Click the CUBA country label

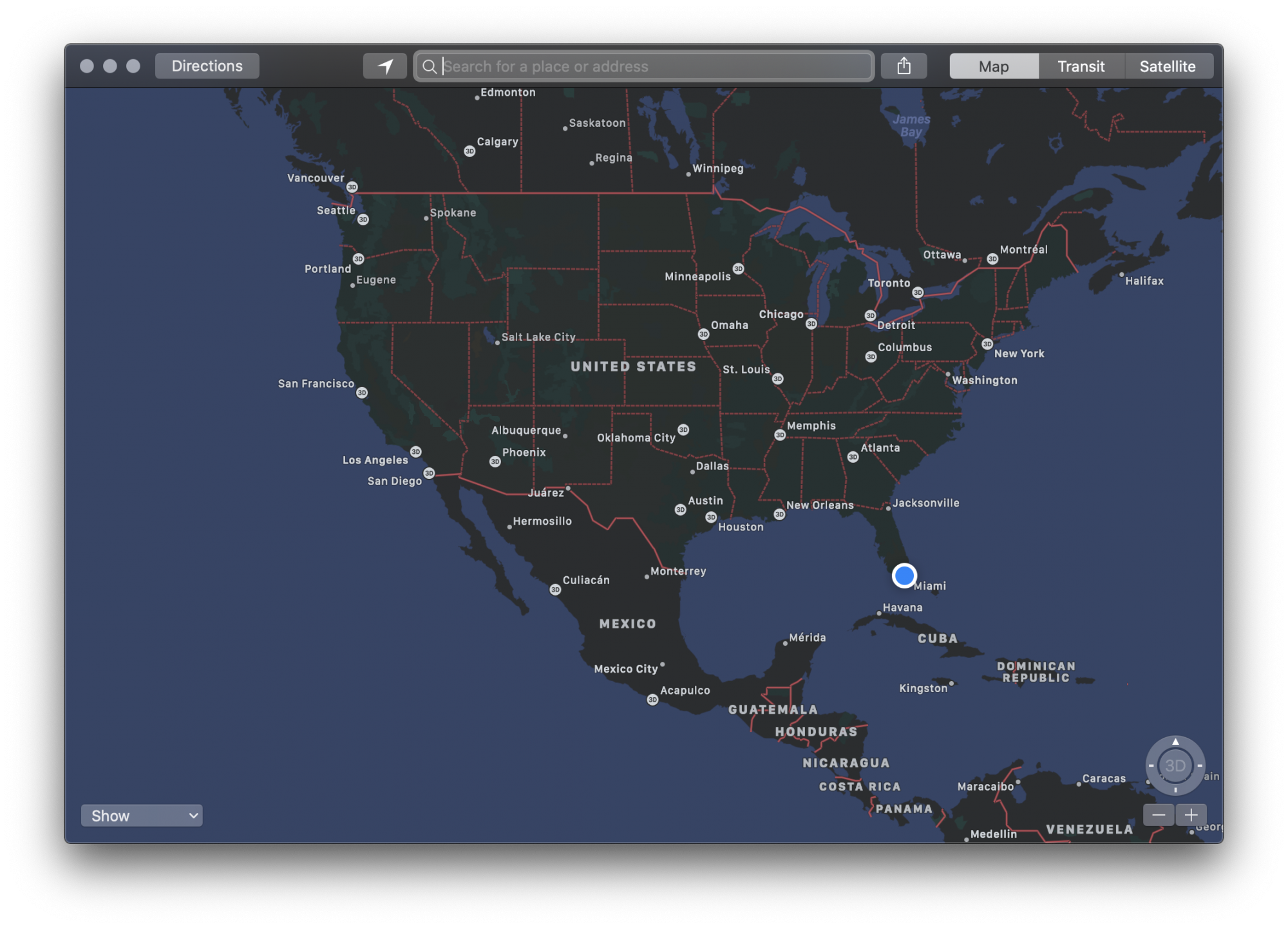938,639
